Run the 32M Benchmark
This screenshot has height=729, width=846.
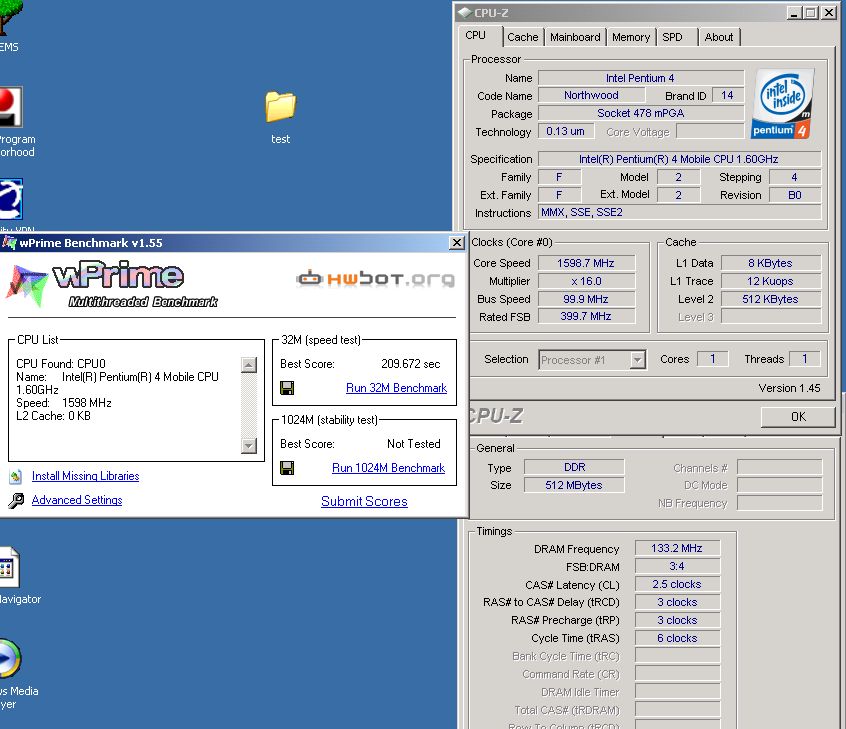pos(397,388)
